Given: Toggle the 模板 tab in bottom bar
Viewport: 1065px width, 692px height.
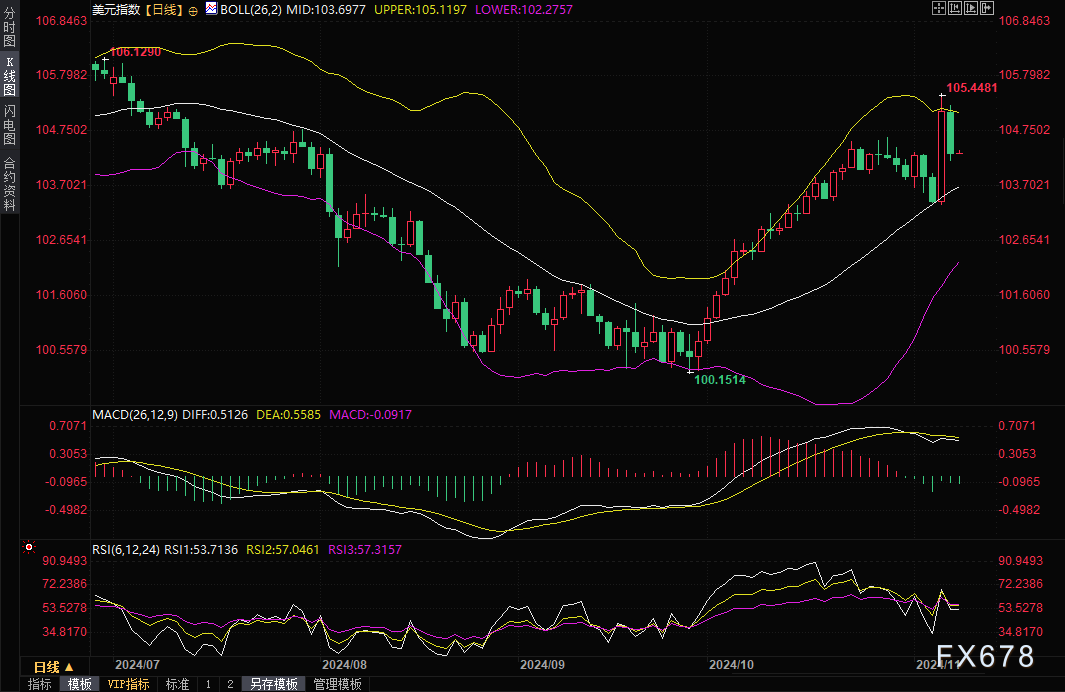Looking at the screenshot, I should (x=79, y=684).
